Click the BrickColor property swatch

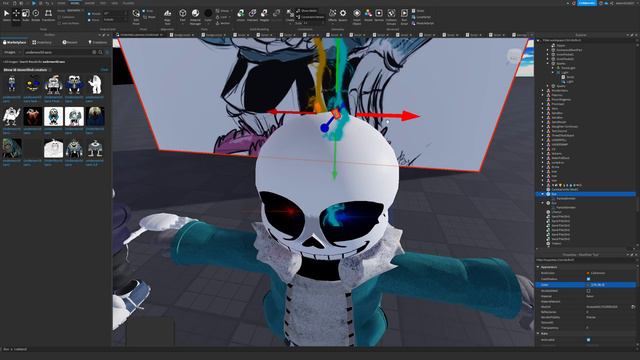click(x=588, y=273)
